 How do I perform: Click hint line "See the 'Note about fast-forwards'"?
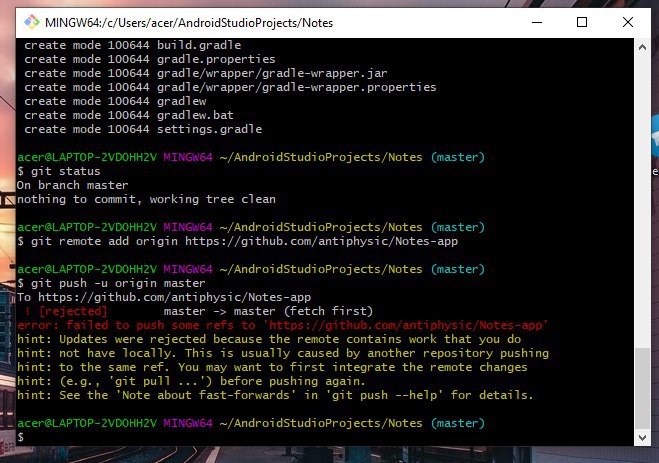pos(275,395)
